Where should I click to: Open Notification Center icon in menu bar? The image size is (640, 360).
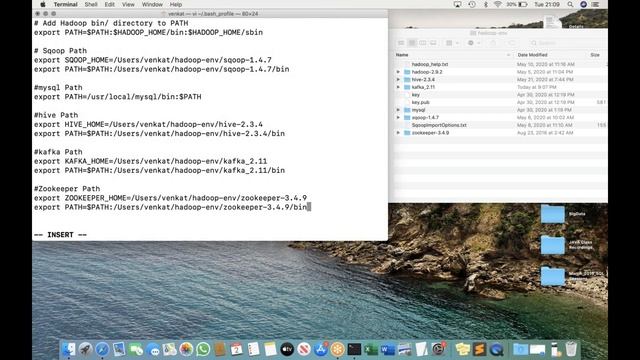pyautogui.click(x=596, y=4)
